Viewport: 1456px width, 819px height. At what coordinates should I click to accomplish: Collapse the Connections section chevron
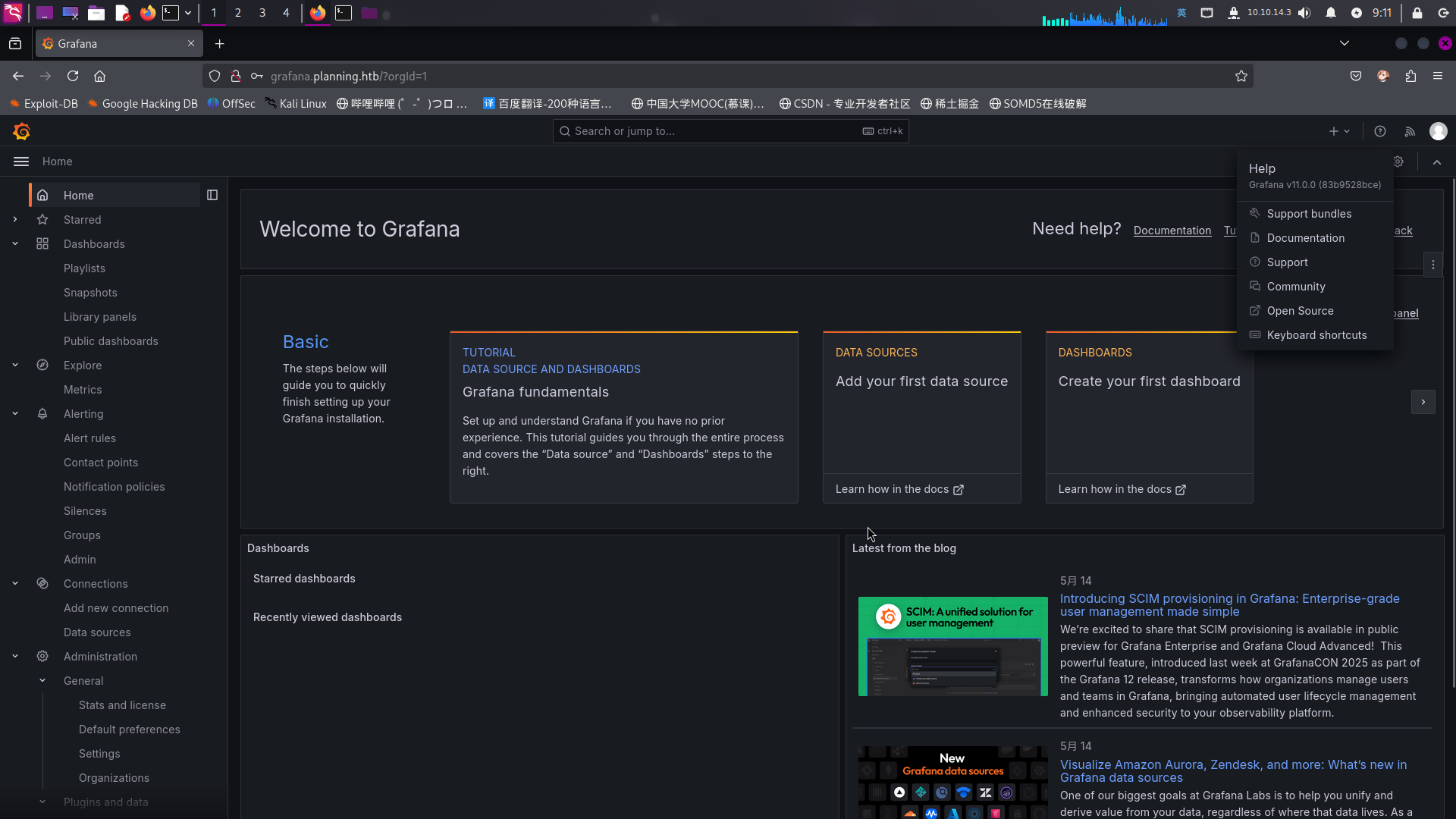(15, 584)
